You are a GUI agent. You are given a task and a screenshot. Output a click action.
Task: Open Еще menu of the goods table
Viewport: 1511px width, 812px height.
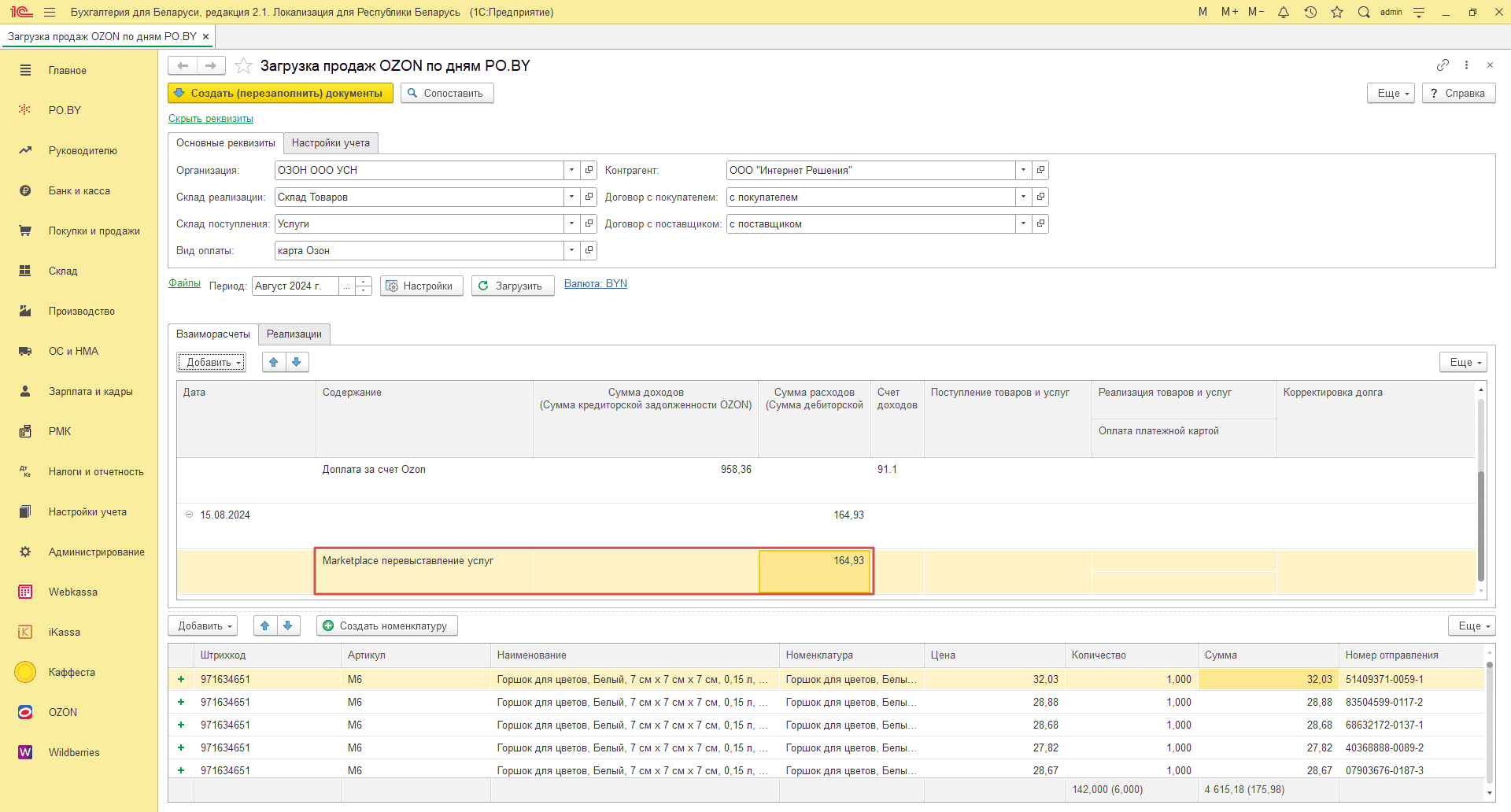click(x=1472, y=626)
